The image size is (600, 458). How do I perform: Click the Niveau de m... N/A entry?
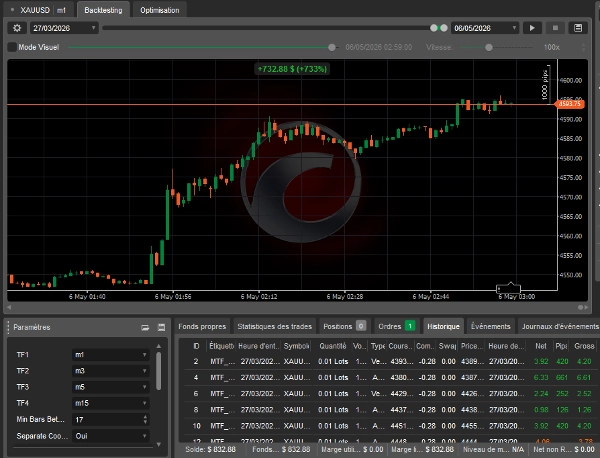(x=493, y=449)
